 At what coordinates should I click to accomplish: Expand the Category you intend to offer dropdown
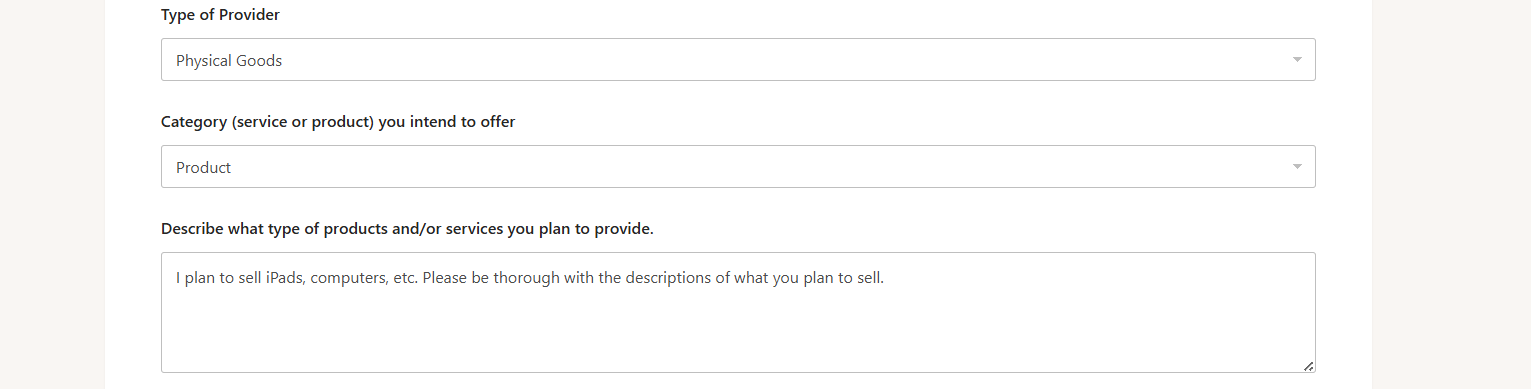(x=738, y=167)
